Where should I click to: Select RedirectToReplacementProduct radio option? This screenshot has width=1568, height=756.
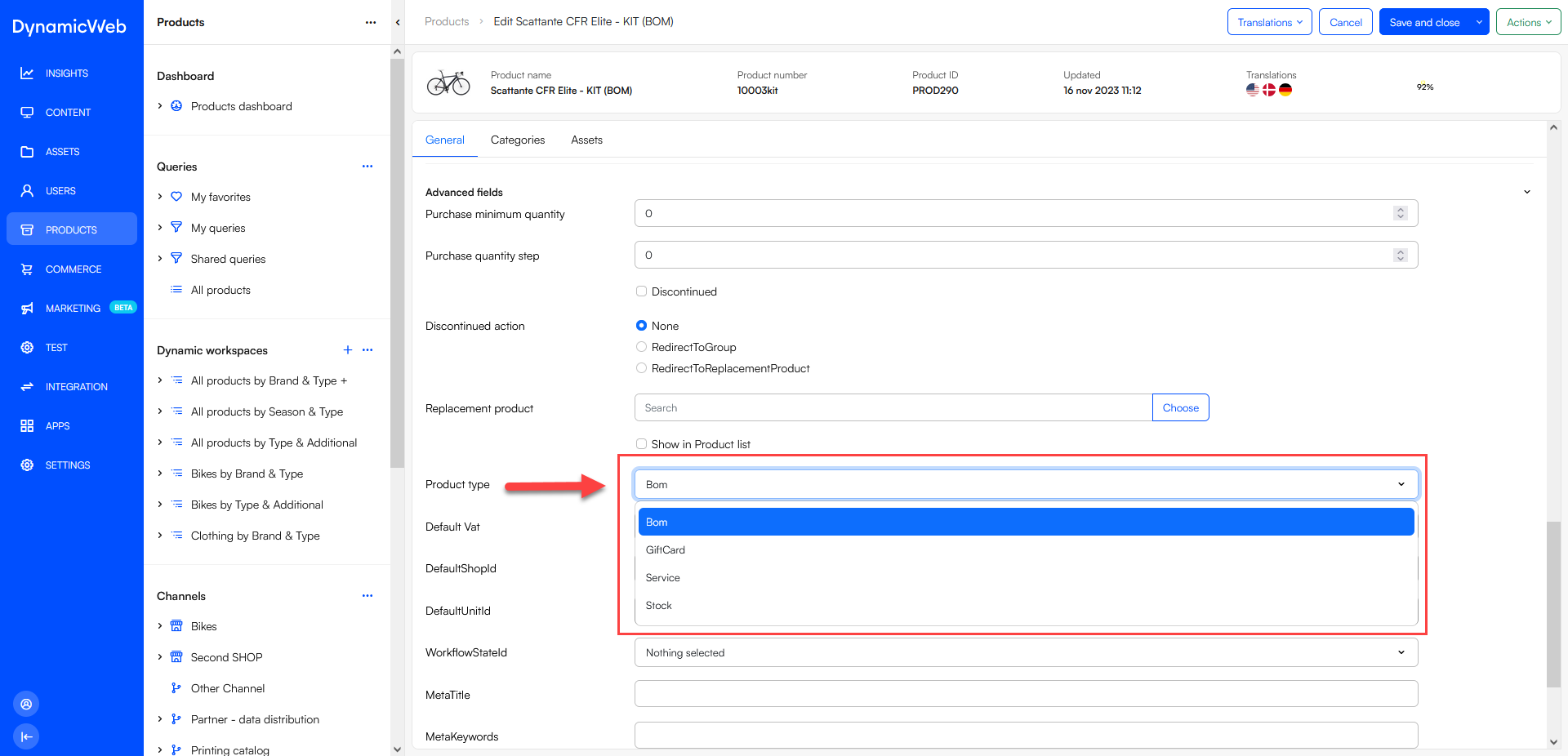pos(641,368)
